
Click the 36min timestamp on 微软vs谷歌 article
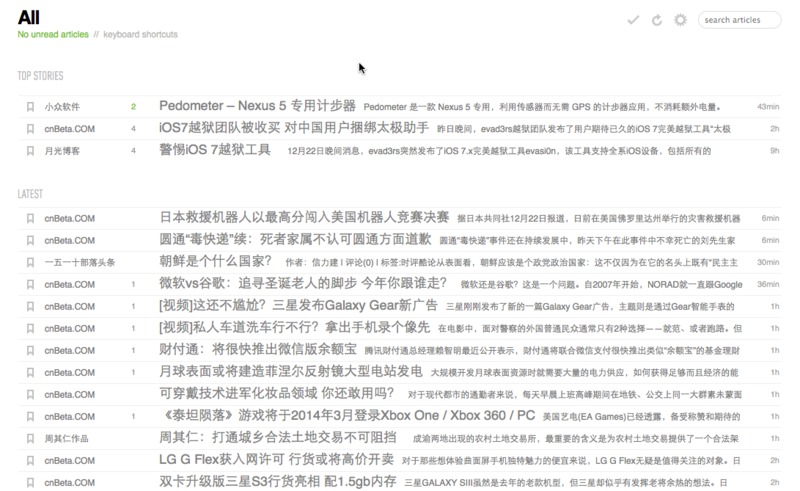pyautogui.click(x=768, y=284)
